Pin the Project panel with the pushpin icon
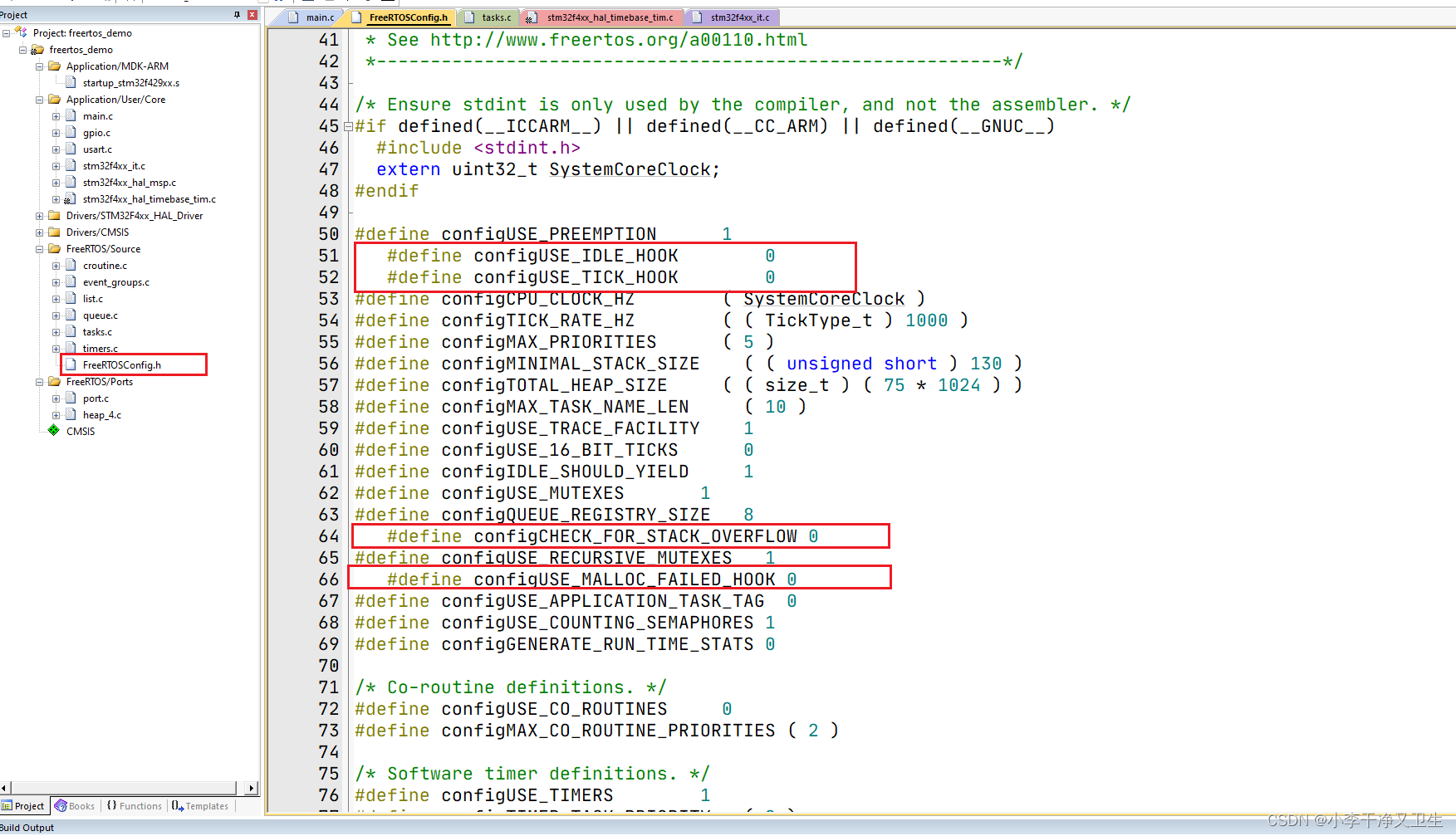The height and width of the screenshot is (836, 1456). 238,15
